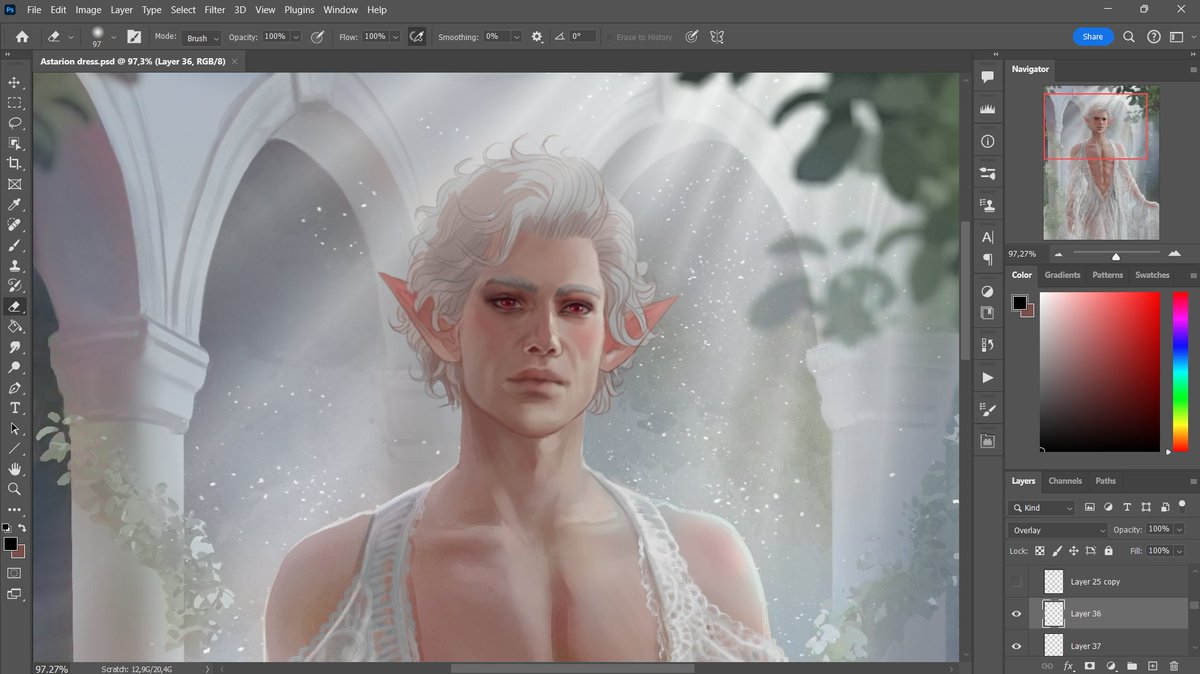The height and width of the screenshot is (674, 1200).
Task: Select the Lasso tool
Action: [x=14, y=124]
